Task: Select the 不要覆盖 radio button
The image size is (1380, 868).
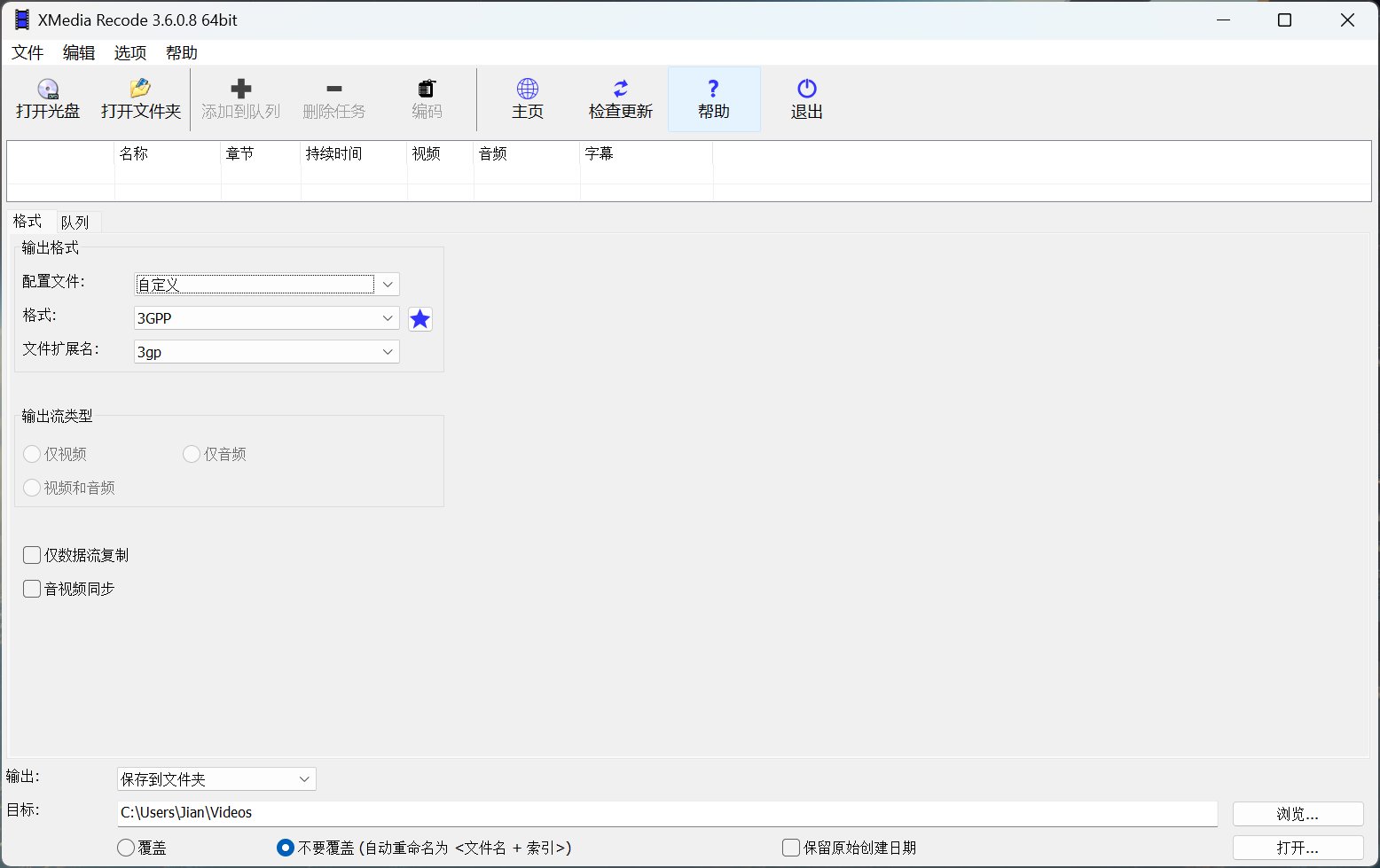Action: (x=285, y=847)
